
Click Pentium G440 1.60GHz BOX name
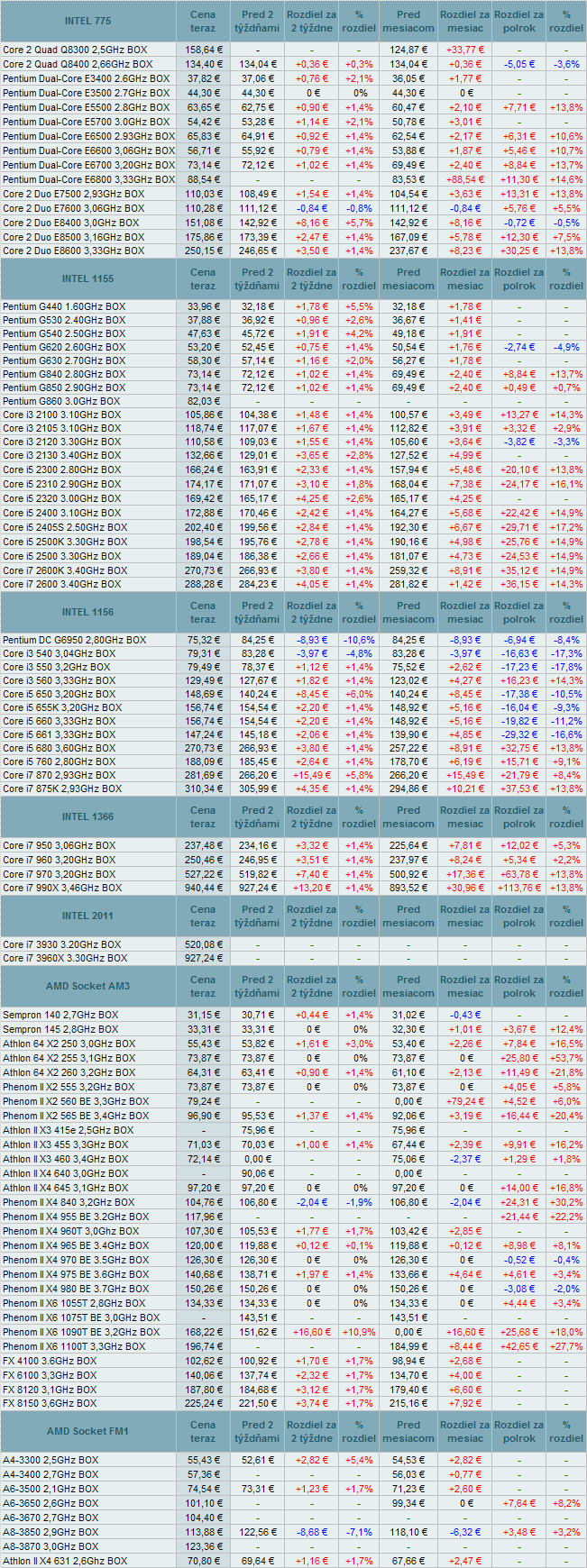coord(64,306)
